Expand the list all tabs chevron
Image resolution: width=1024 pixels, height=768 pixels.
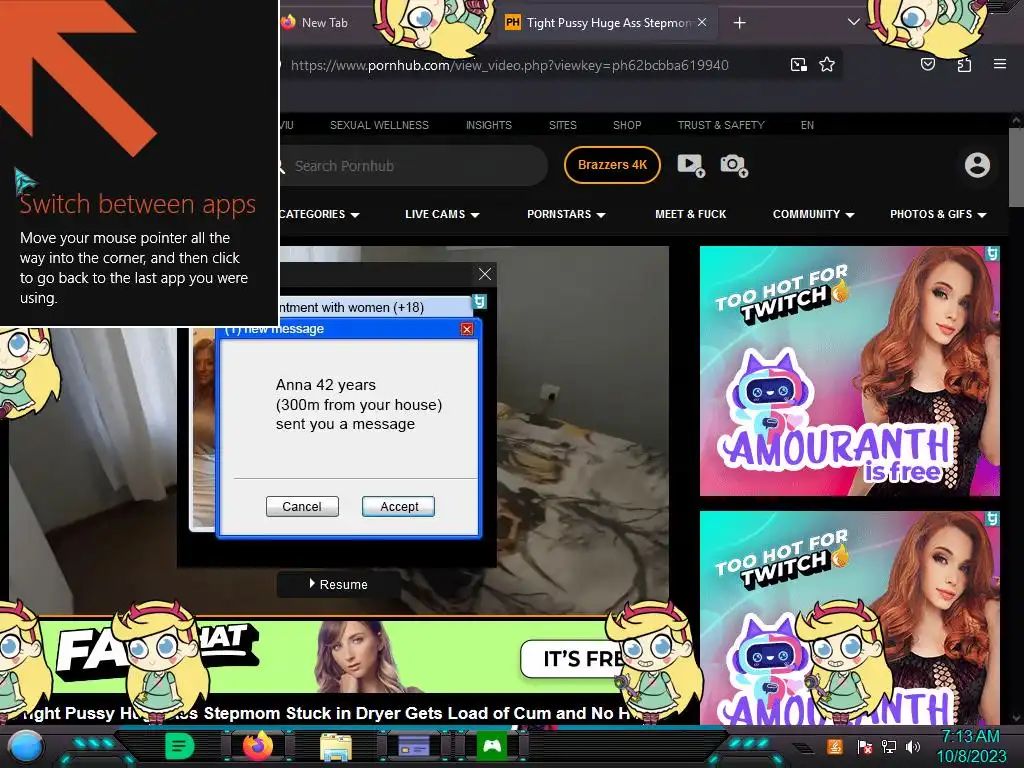(x=853, y=22)
